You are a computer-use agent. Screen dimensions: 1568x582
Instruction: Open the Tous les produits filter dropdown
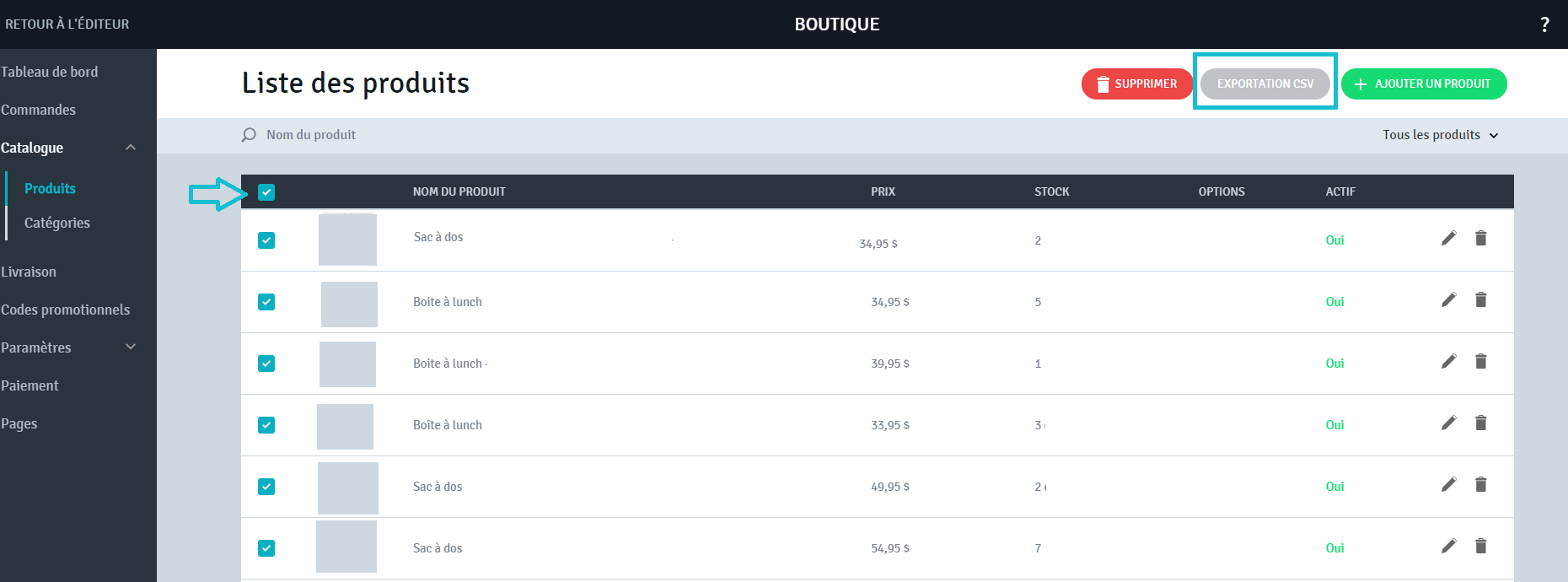[x=1440, y=135]
